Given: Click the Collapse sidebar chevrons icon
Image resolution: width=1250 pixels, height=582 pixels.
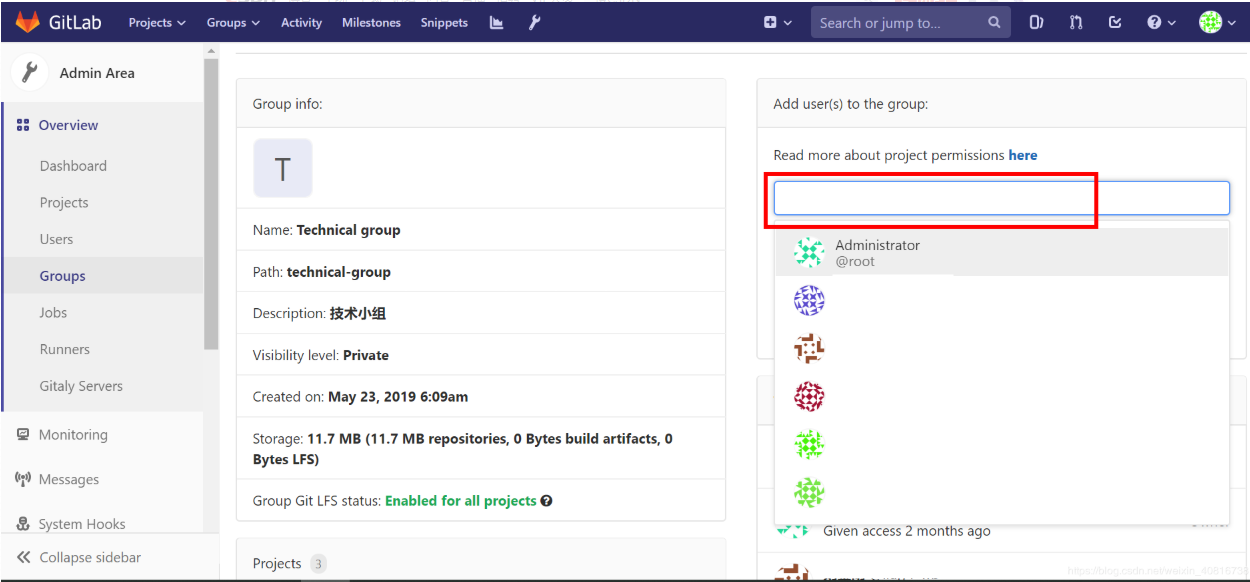Looking at the screenshot, I should click(23, 557).
